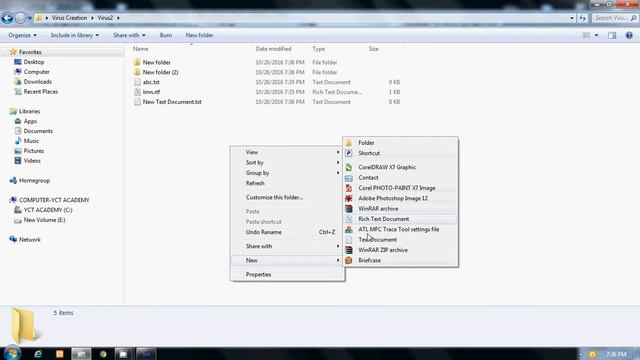Image resolution: width=640 pixels, height=360 pixels.
Task: Open Recent Places in Favorites
Action: click(x=40, y=91)
